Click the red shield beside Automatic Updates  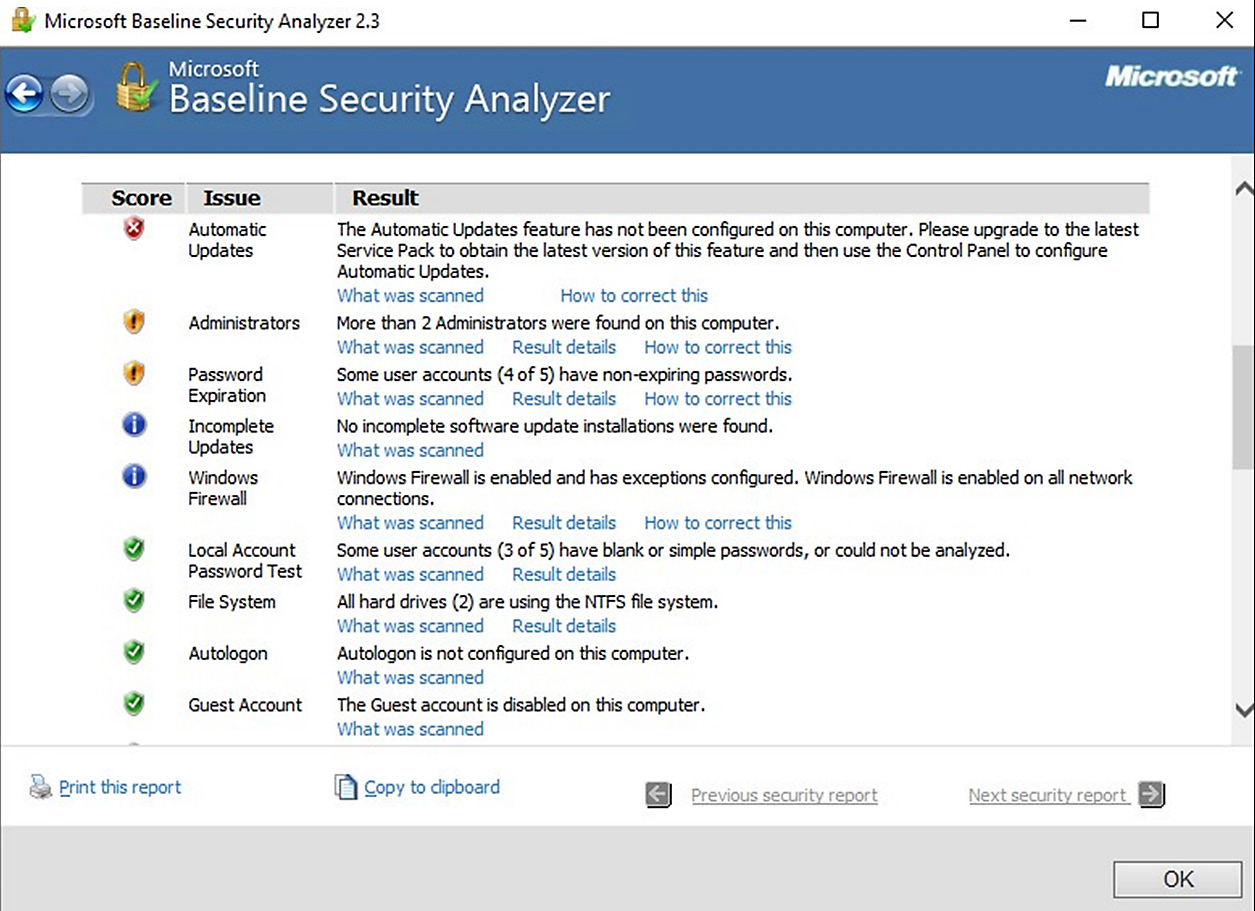tap(134, 230)
